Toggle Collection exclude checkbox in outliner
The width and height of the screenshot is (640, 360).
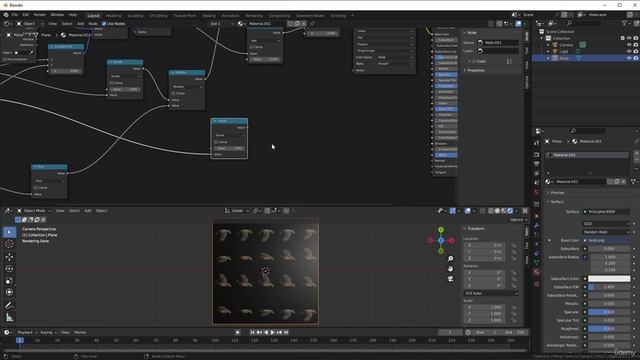[x=622, y=38]
